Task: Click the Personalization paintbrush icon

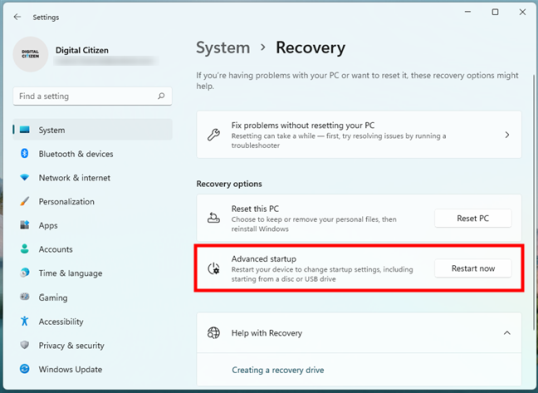Action: (x=25, y=201)
